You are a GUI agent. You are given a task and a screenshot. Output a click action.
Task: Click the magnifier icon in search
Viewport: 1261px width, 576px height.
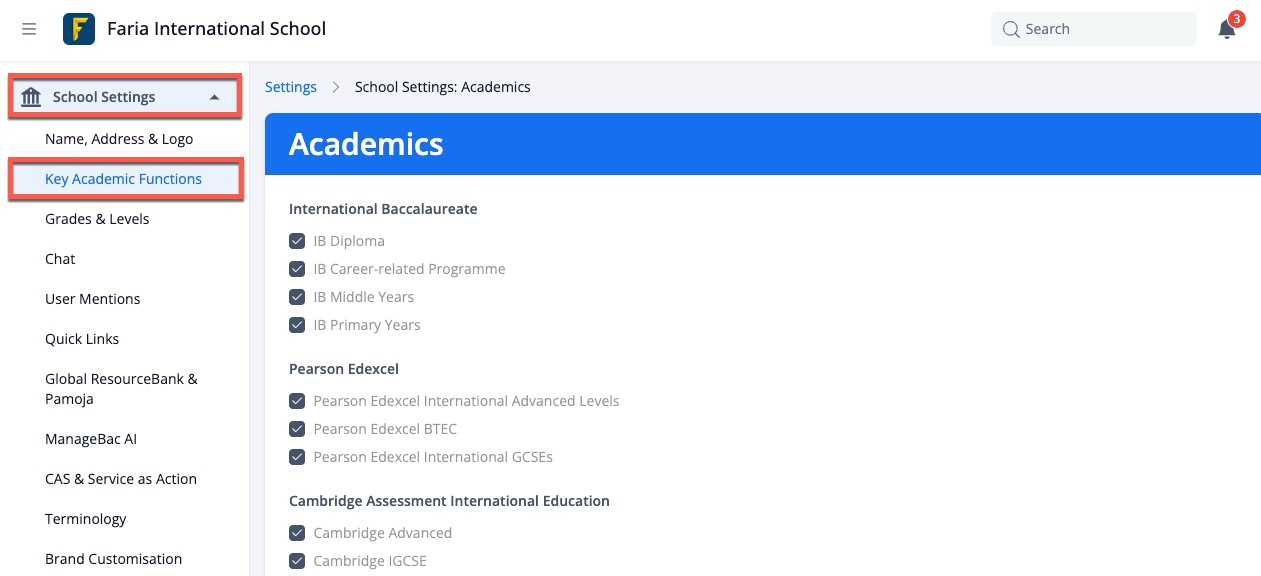(x=1011, y=29)
